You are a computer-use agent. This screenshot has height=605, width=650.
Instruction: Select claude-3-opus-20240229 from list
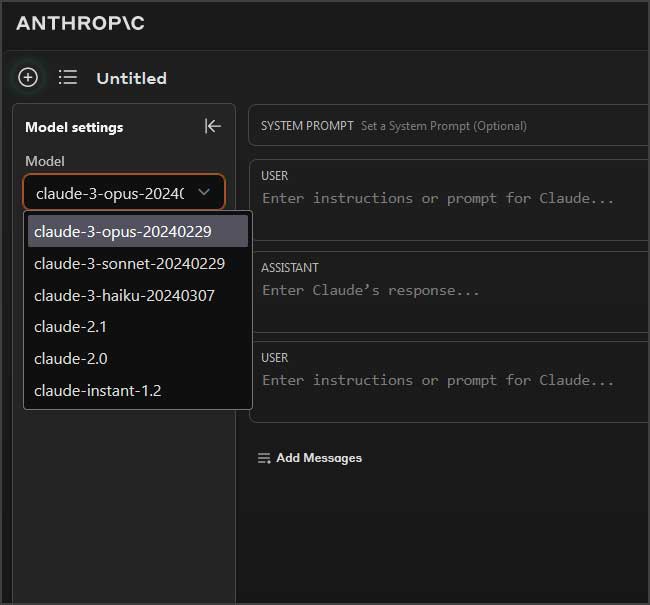point(138,231)
